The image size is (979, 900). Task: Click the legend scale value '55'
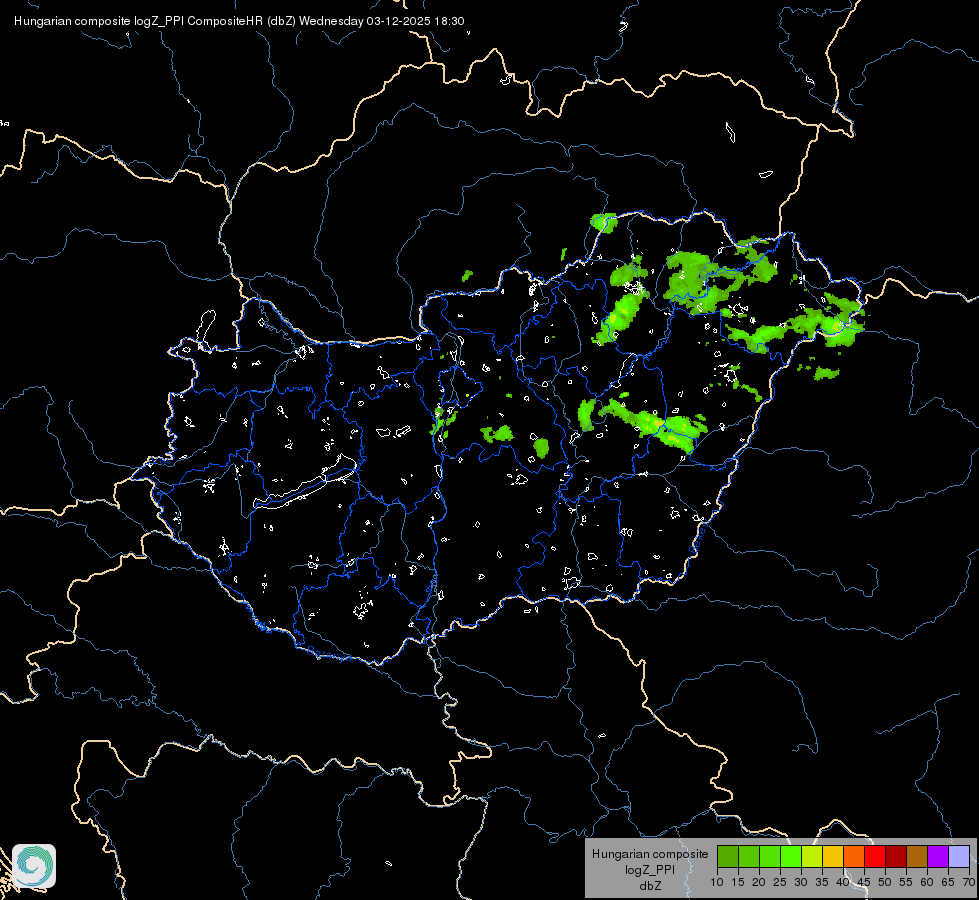pyautogui.click(x=906, y=883)
